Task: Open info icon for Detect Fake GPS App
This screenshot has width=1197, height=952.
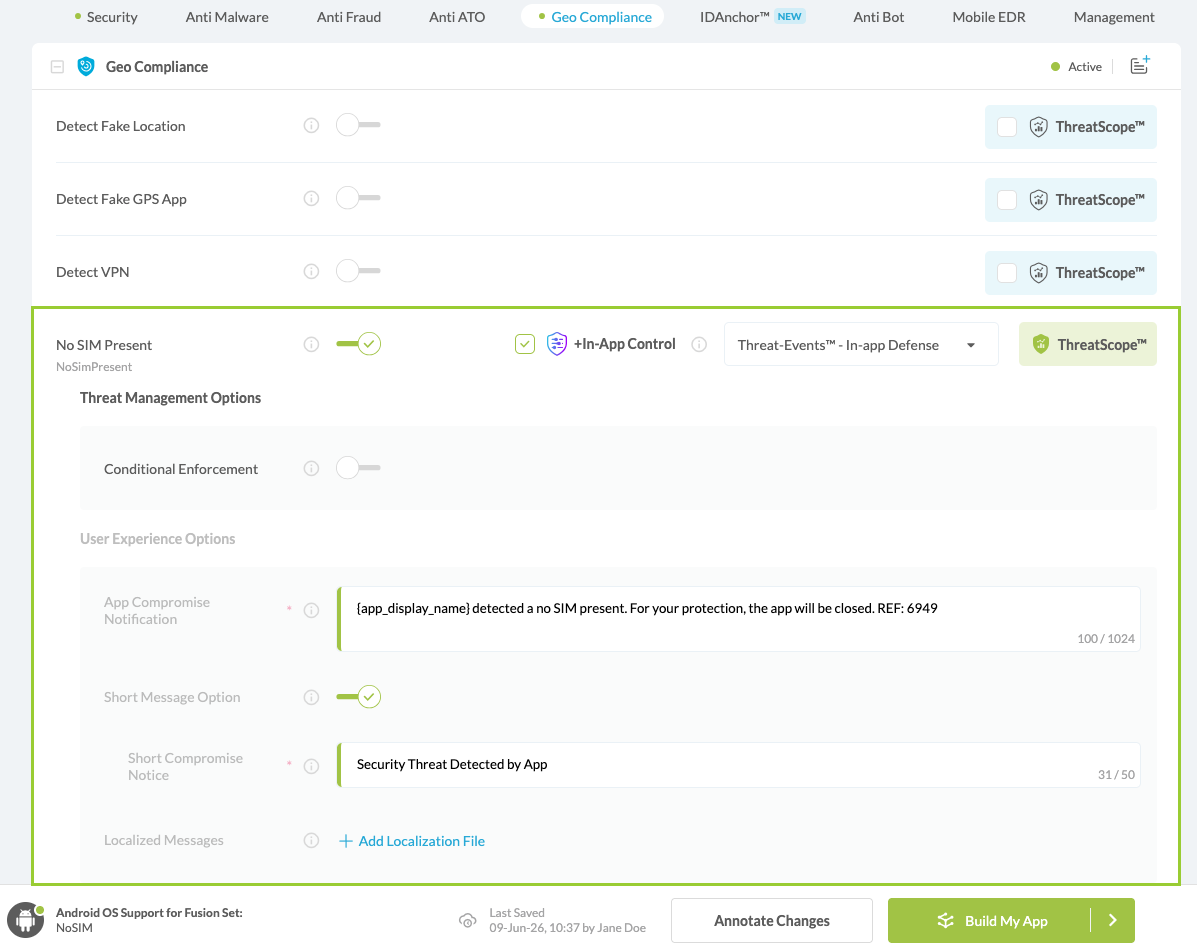Action: 311,198
